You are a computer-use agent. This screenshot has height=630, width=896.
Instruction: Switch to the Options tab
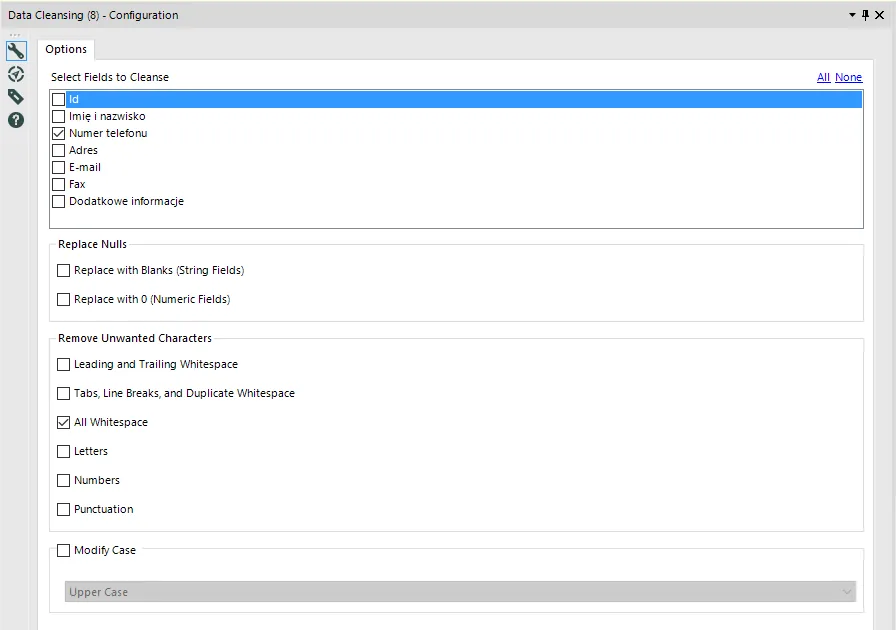[x=66, y=49]
